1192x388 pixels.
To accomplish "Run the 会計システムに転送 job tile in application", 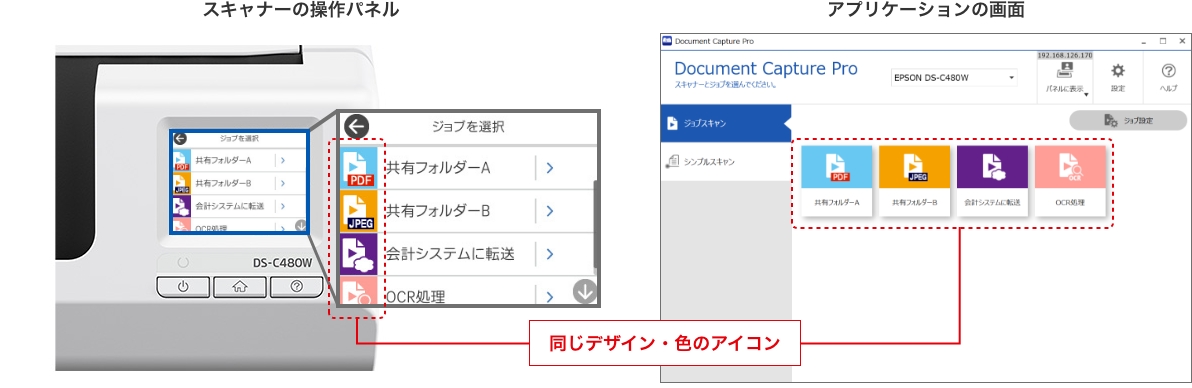I will click(992, 180).
